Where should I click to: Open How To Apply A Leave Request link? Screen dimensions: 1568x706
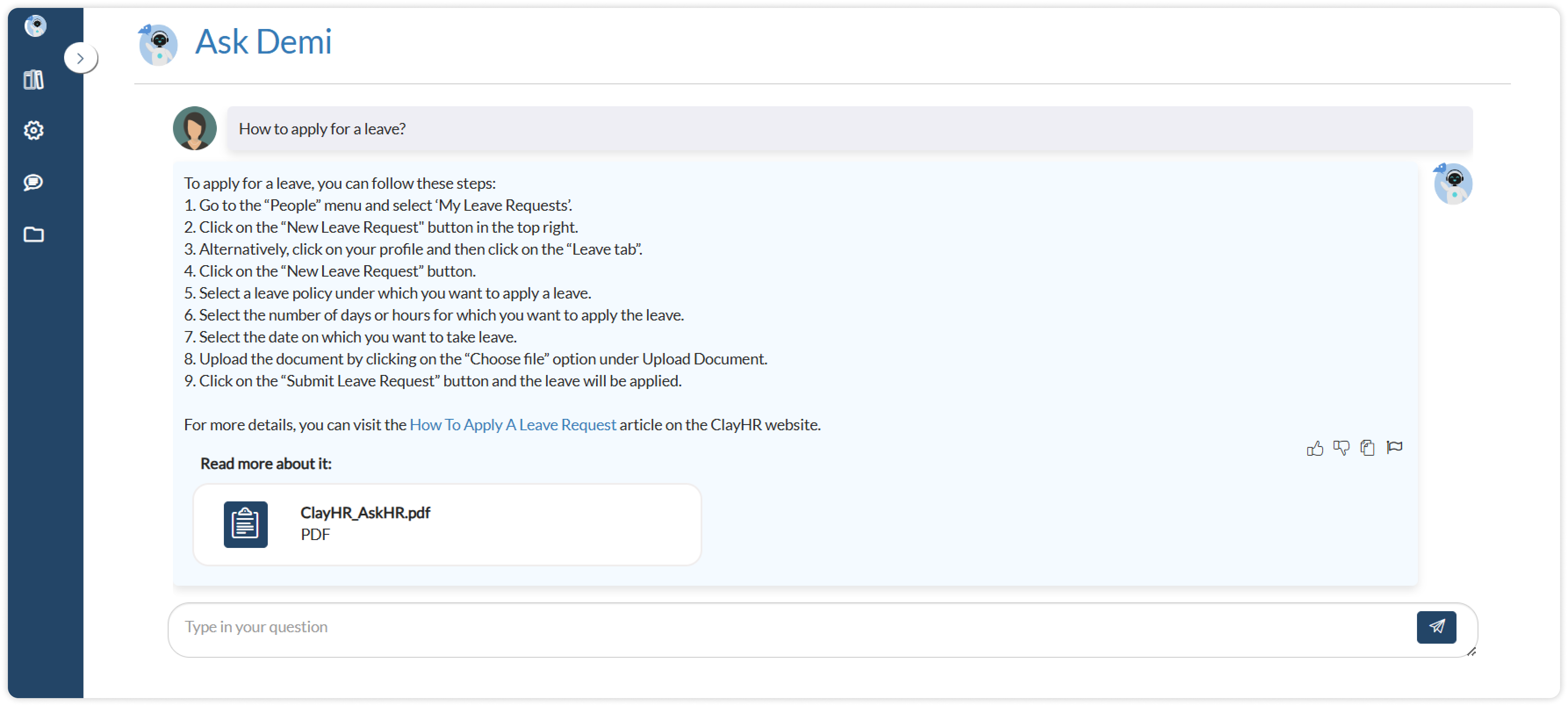513,425
